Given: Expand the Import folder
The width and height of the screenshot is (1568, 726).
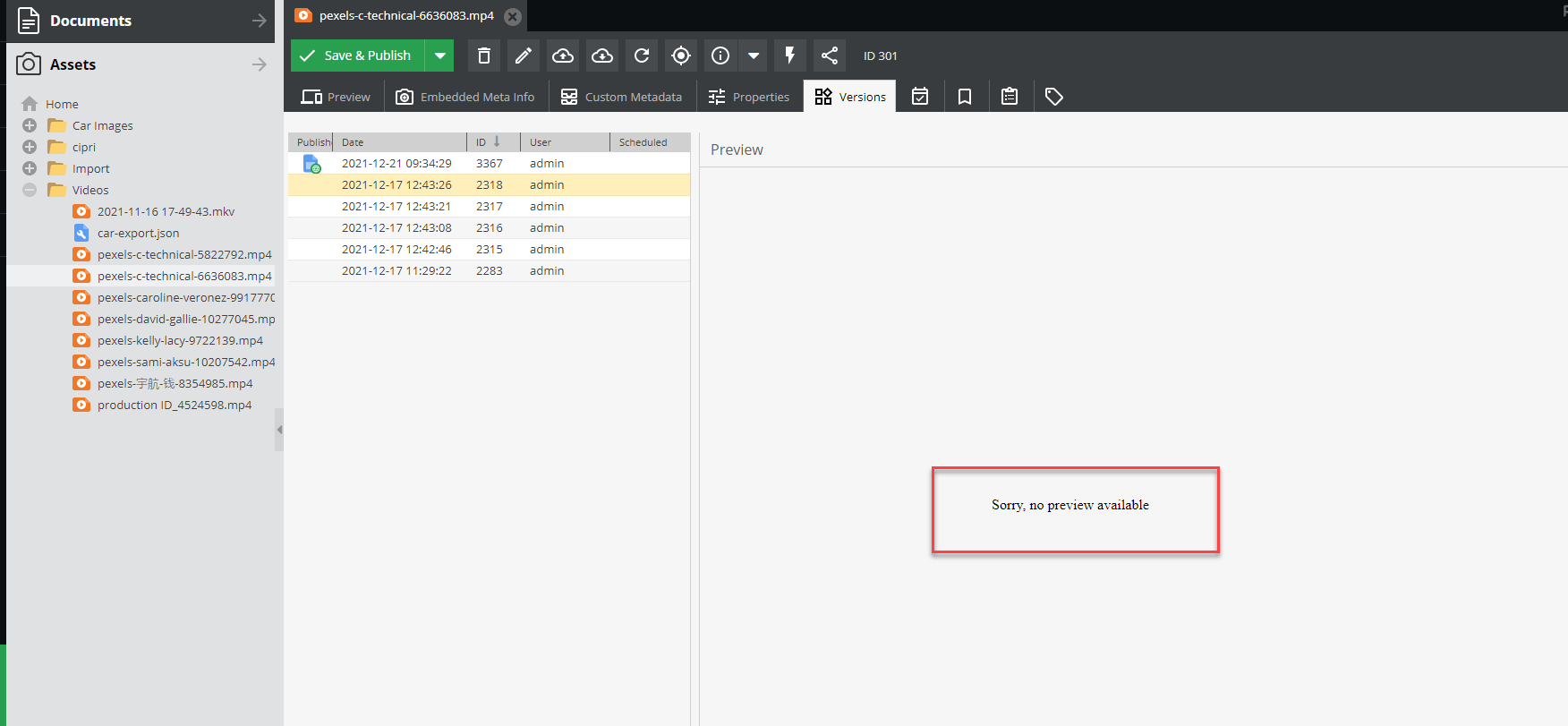Looking at the screenshot, I should (30, 168).
